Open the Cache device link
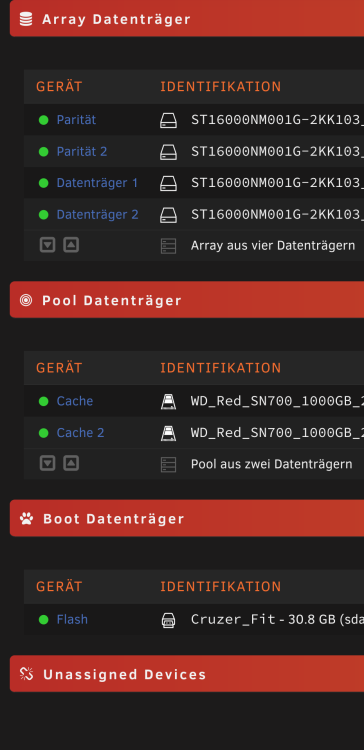Image resolution: width=364 pixels, height=750 pixels. 75,401
